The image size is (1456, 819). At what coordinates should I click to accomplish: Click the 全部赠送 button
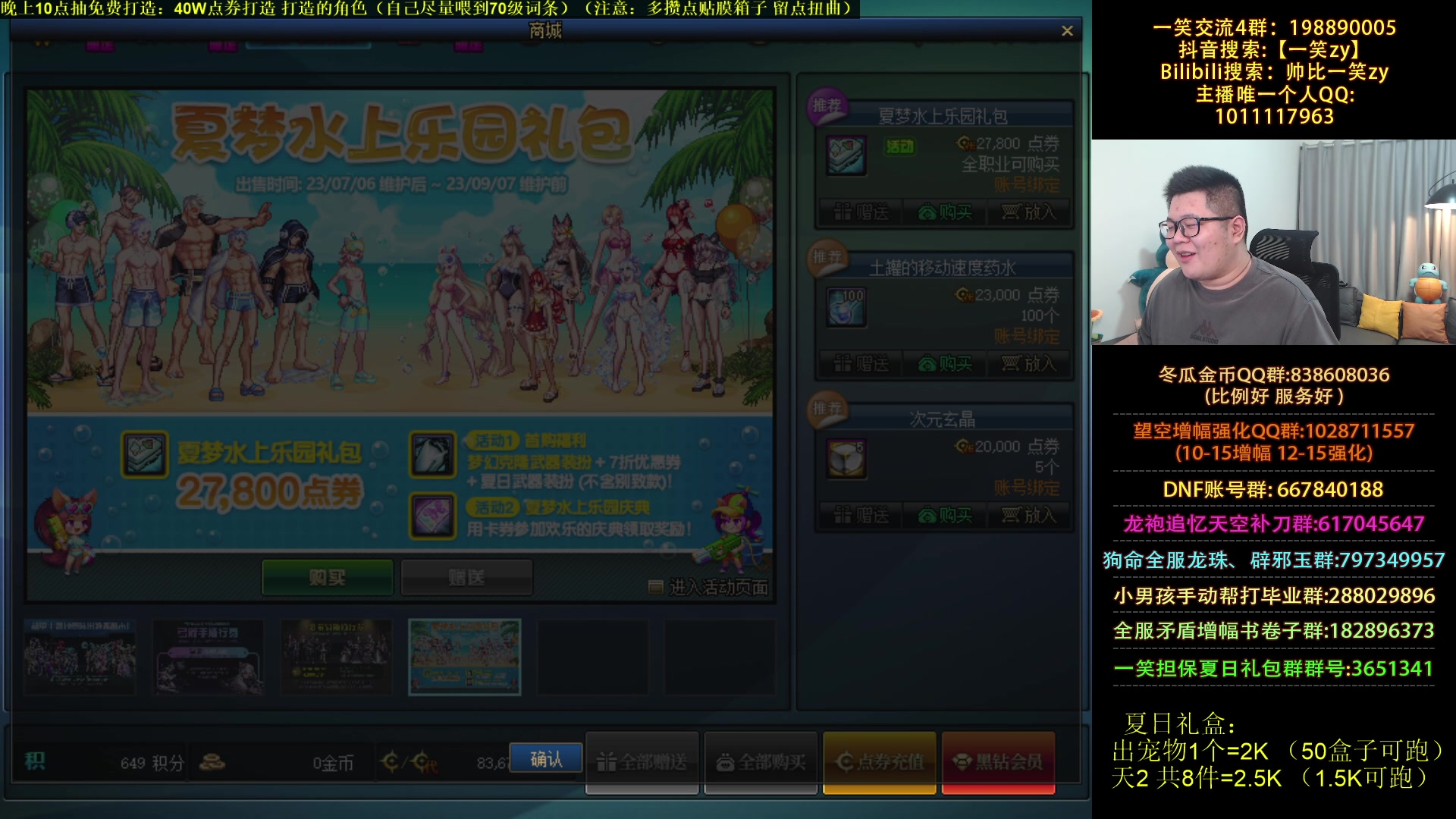coord(642,762)
